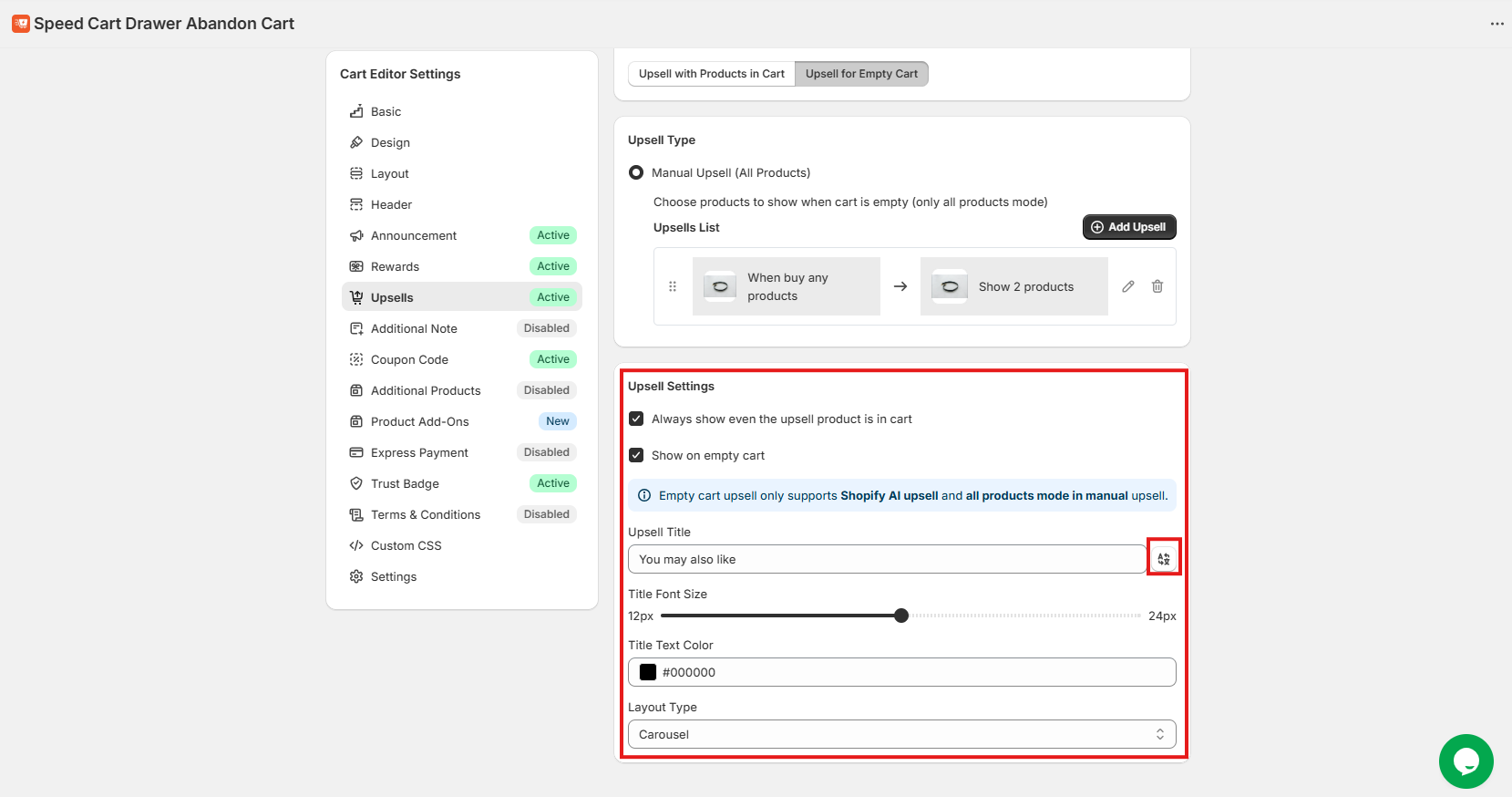
Task: Expand the Layout Type Carousel dropdown
Action: (901, 734)
